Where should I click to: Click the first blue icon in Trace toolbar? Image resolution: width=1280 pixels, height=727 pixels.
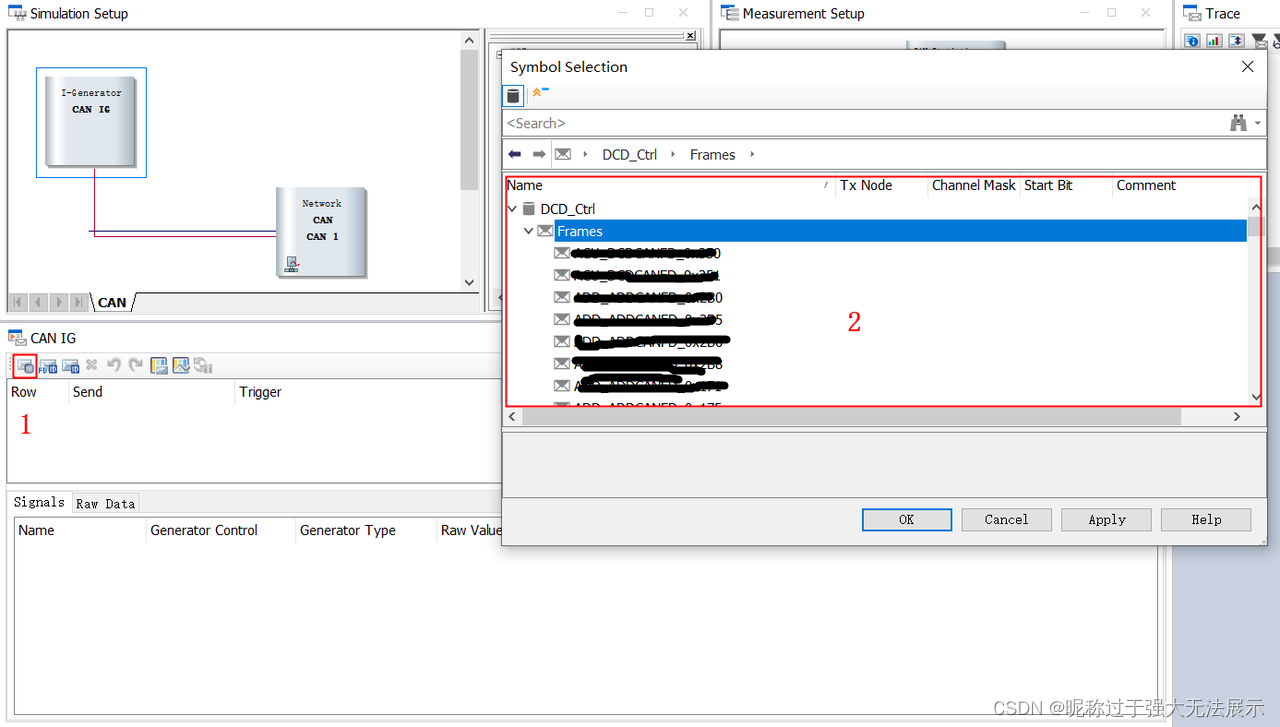[1192, 41]
